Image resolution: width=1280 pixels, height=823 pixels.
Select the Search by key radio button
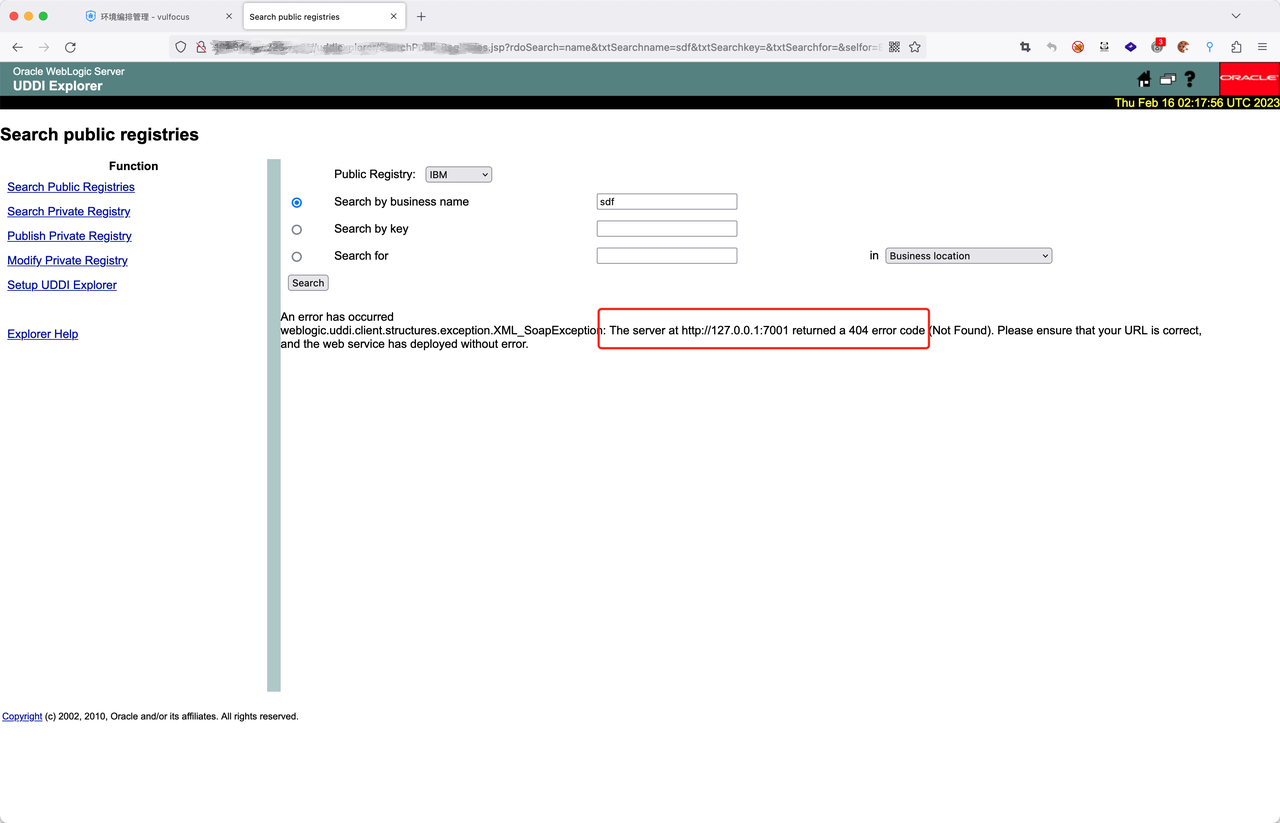click(x=296, y=230)
